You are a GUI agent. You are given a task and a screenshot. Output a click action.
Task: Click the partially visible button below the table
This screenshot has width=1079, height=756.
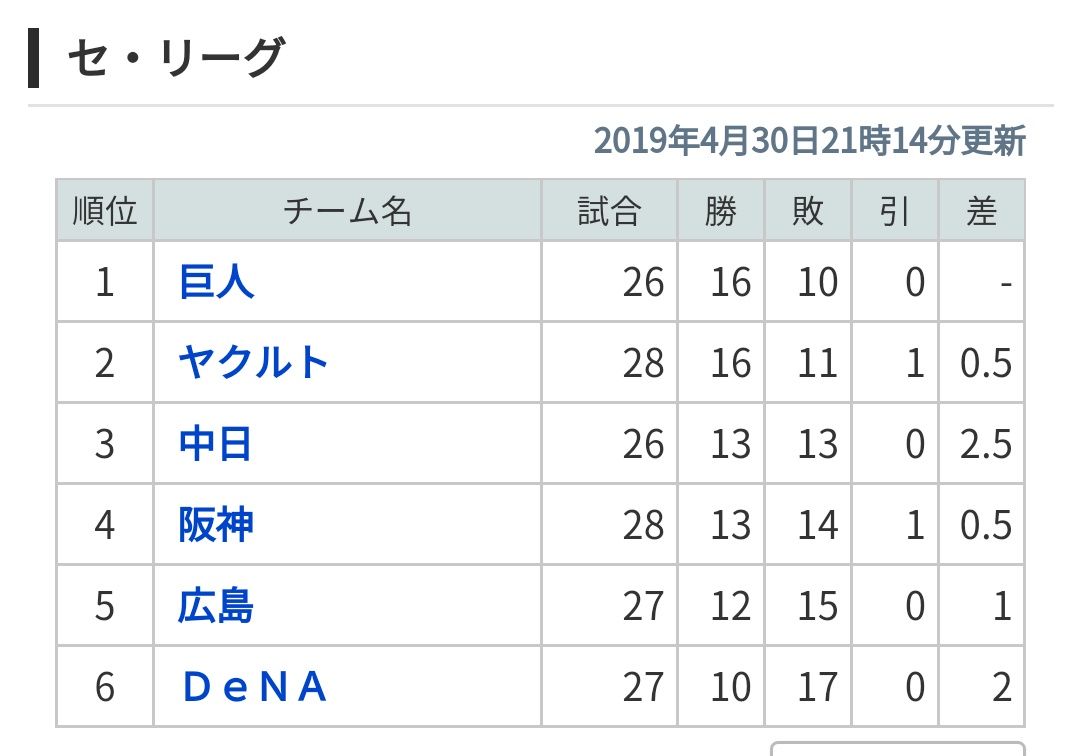tap(897, 748)
